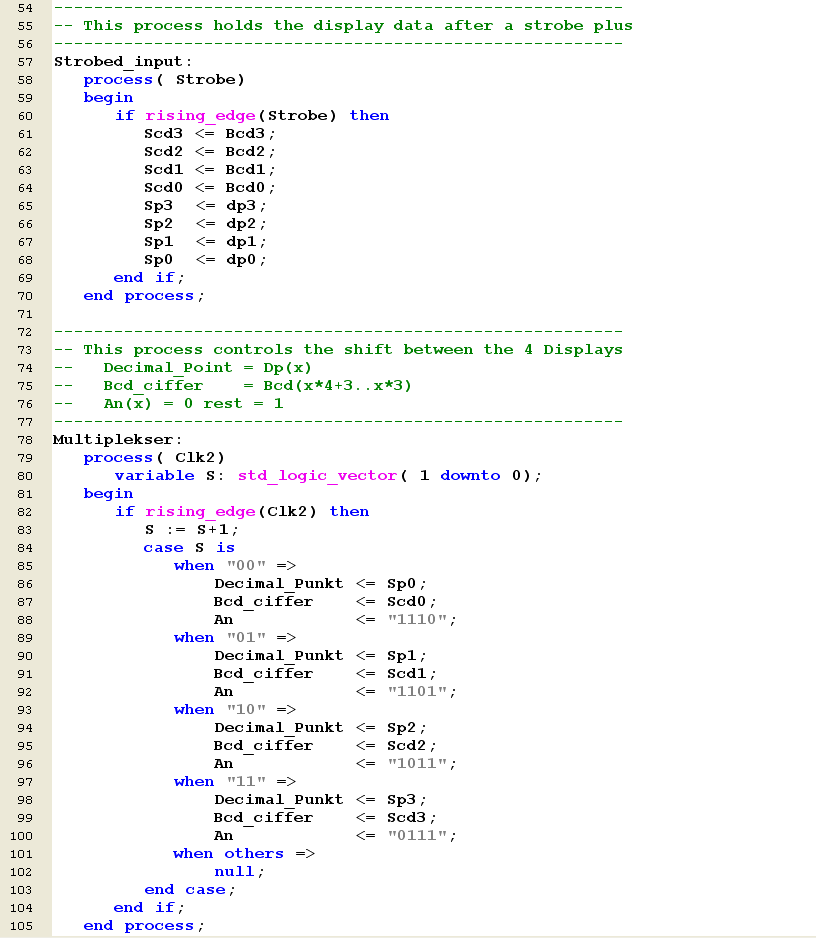Click the 'when "11" =>' branch
Image resolution: width=816 pixels, height=938 pixels.
235,781
